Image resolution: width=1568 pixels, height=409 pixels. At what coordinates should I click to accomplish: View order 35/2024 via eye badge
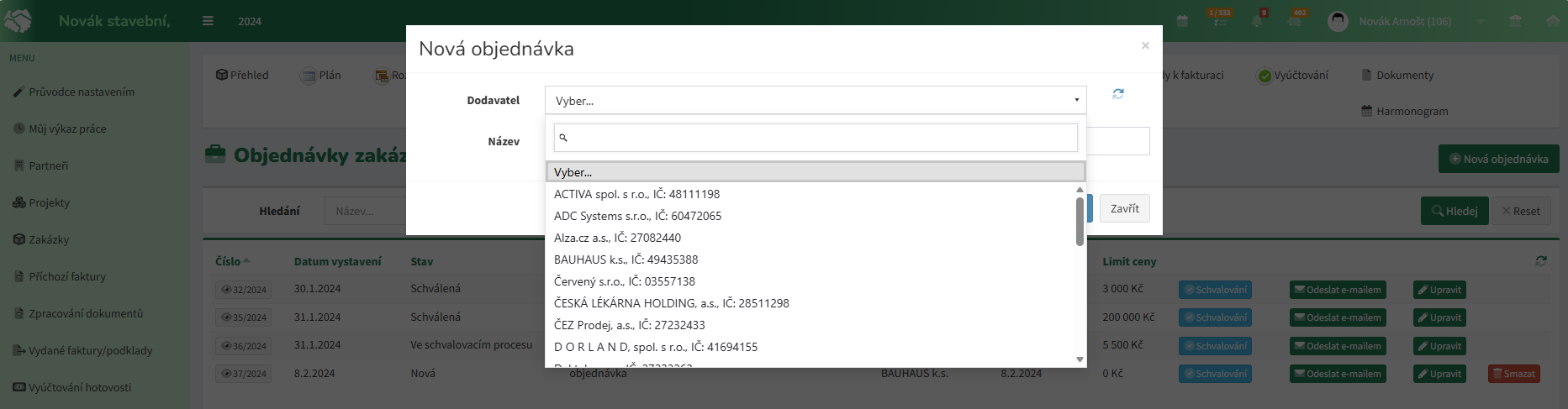click(243, 317)
